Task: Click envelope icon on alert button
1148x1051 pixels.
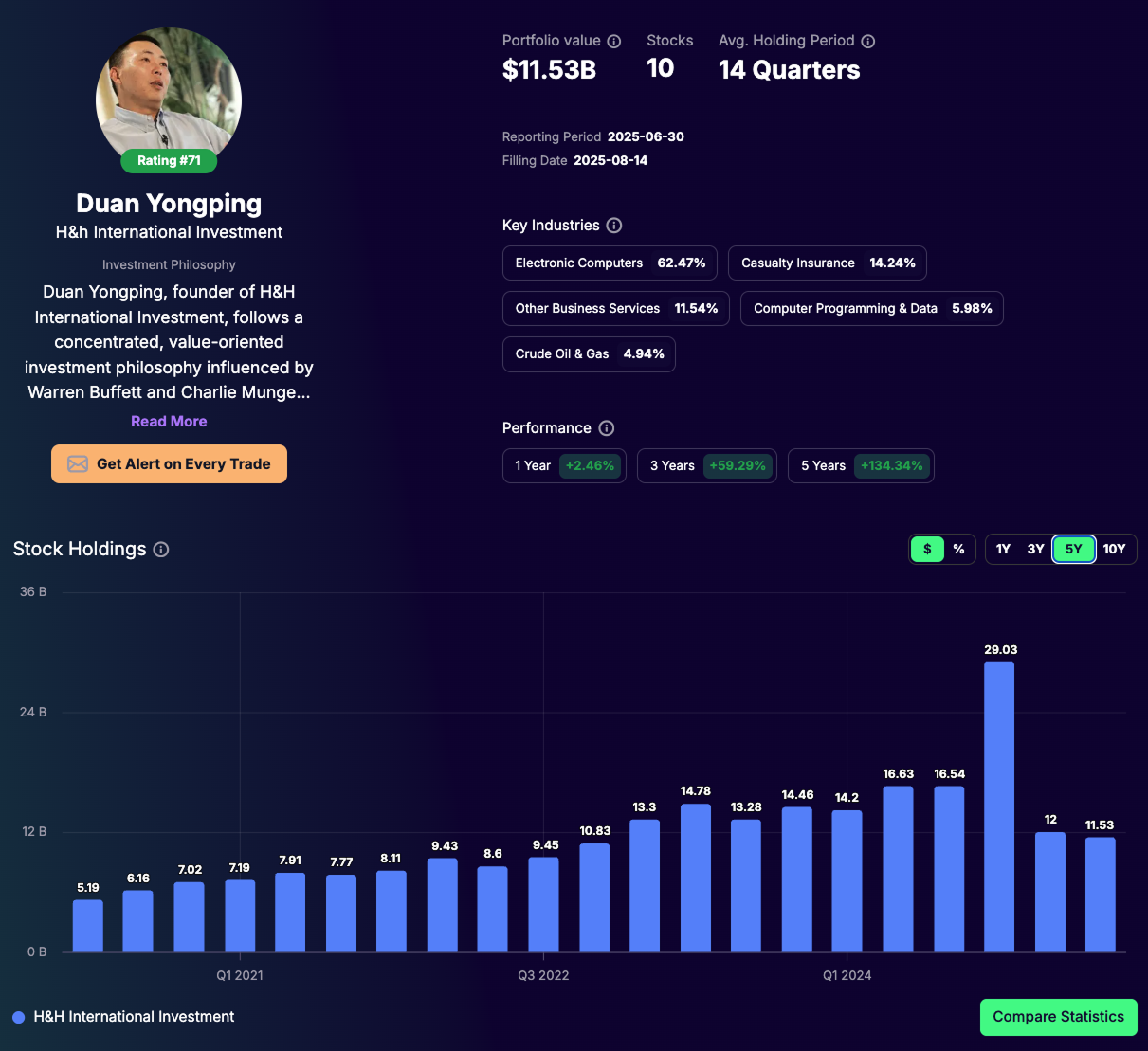Action: (x=78, y=464)
